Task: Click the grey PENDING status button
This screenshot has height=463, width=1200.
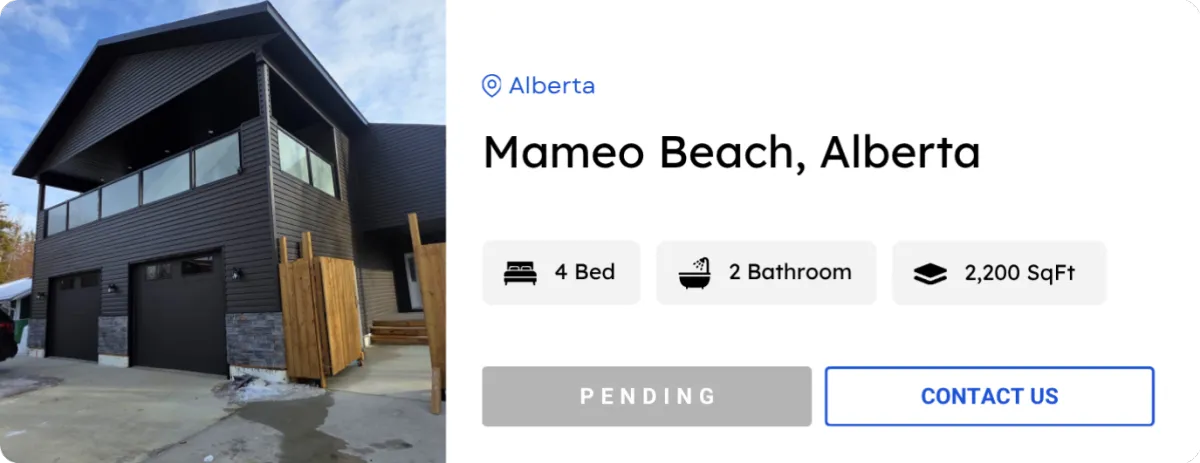Action: pyautogui.click(x=647, y=396)
